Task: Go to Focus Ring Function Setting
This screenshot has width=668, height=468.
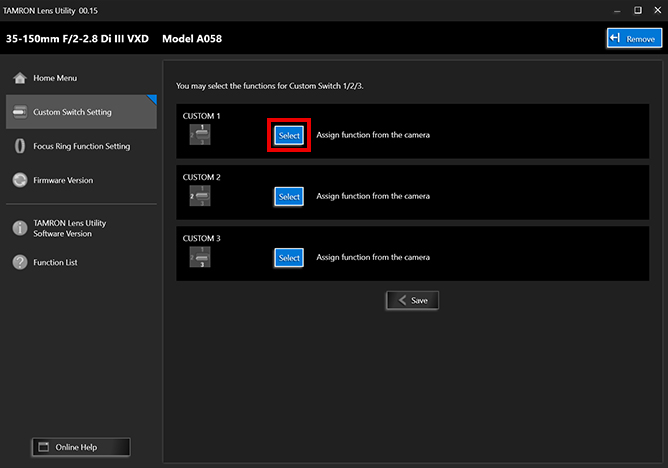Action: coord(81,147)
